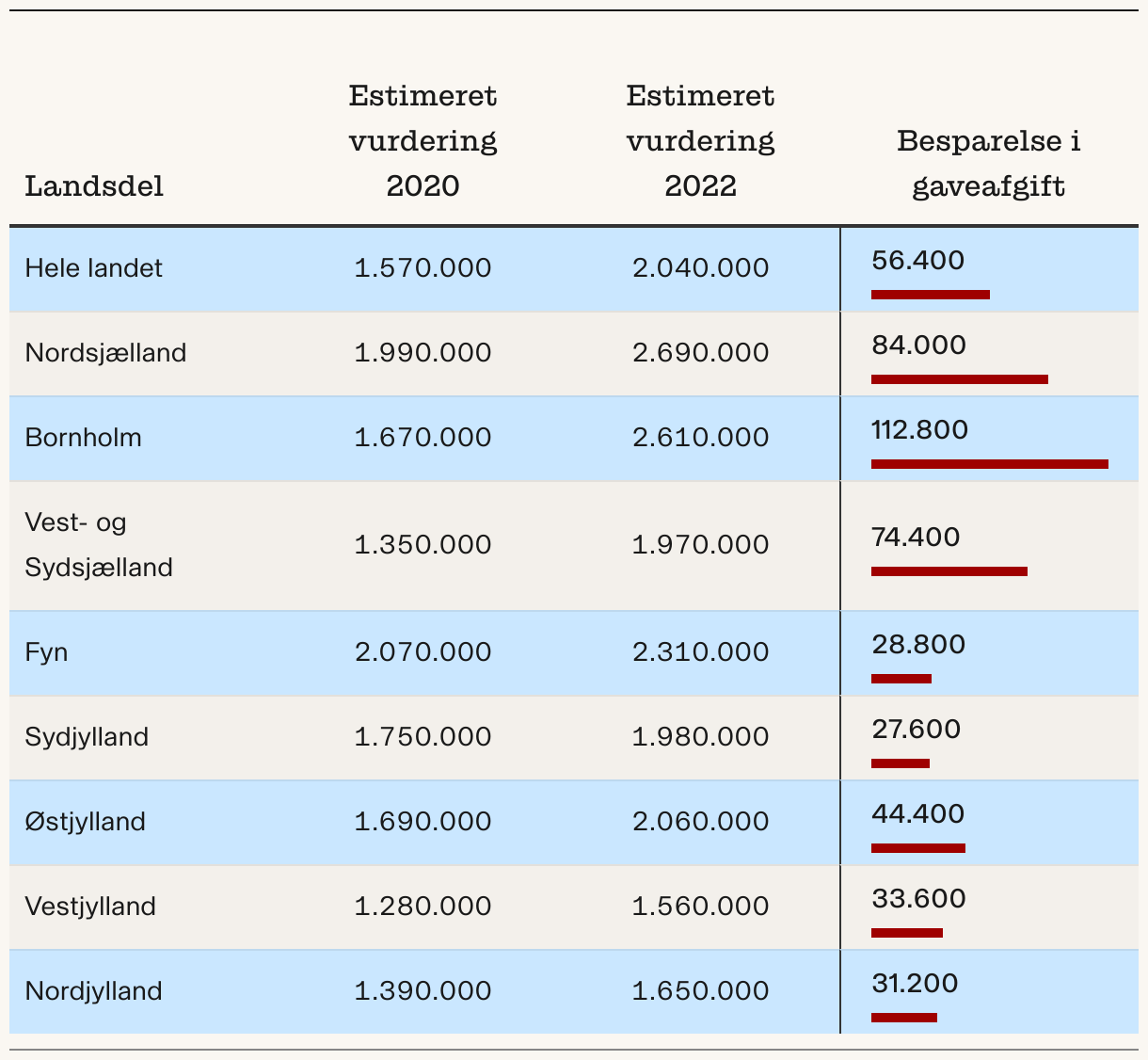This screenshot has height=1060, width=1148.
Task: Select the Estimeret vurdering 2022 header
Action: pos(700,140)
